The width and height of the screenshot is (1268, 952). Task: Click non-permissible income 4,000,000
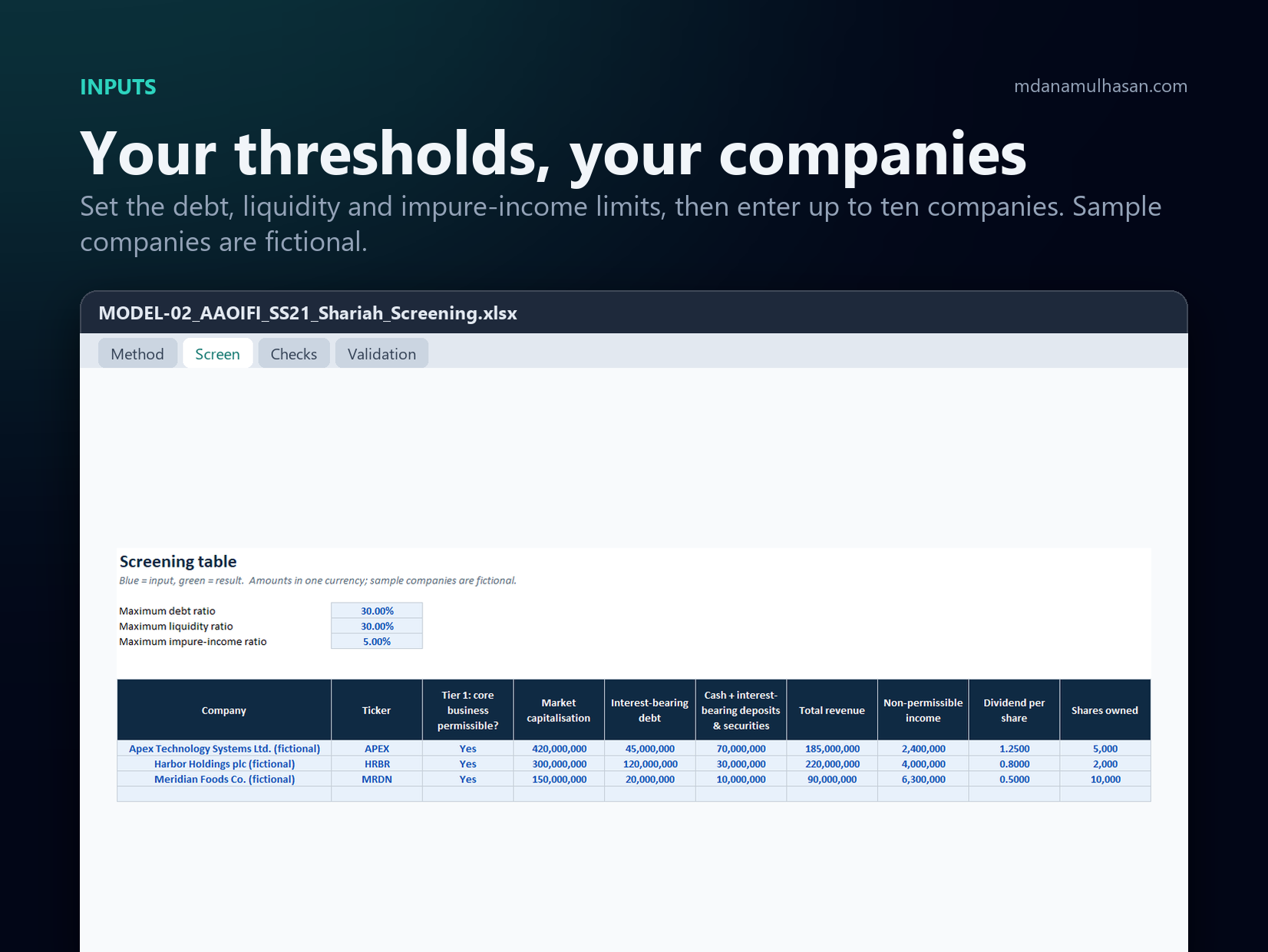click(x=923, y=764)
